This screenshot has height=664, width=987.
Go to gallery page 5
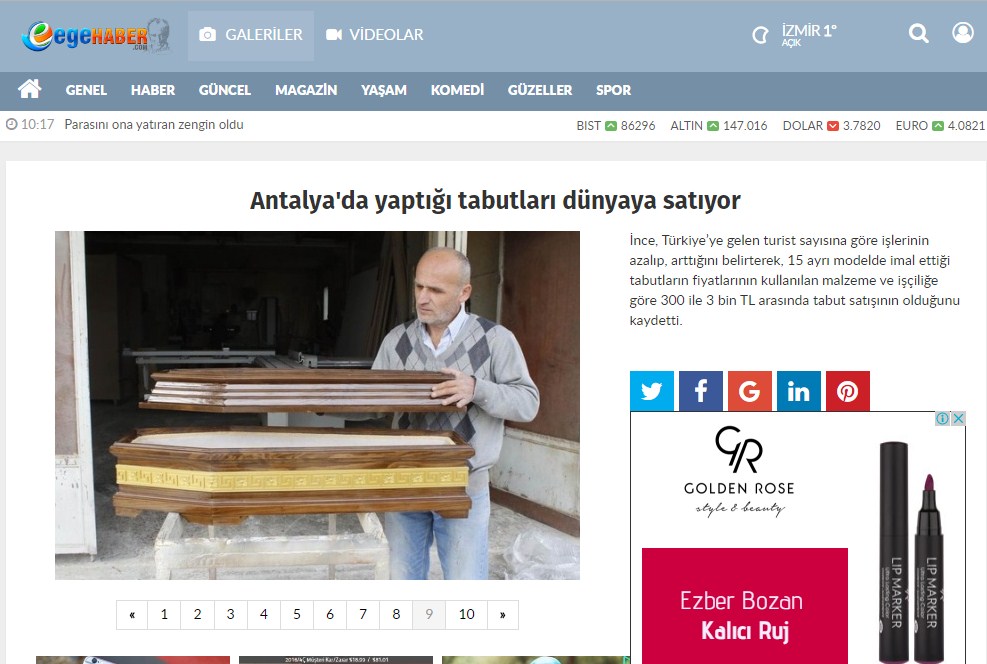296,615
